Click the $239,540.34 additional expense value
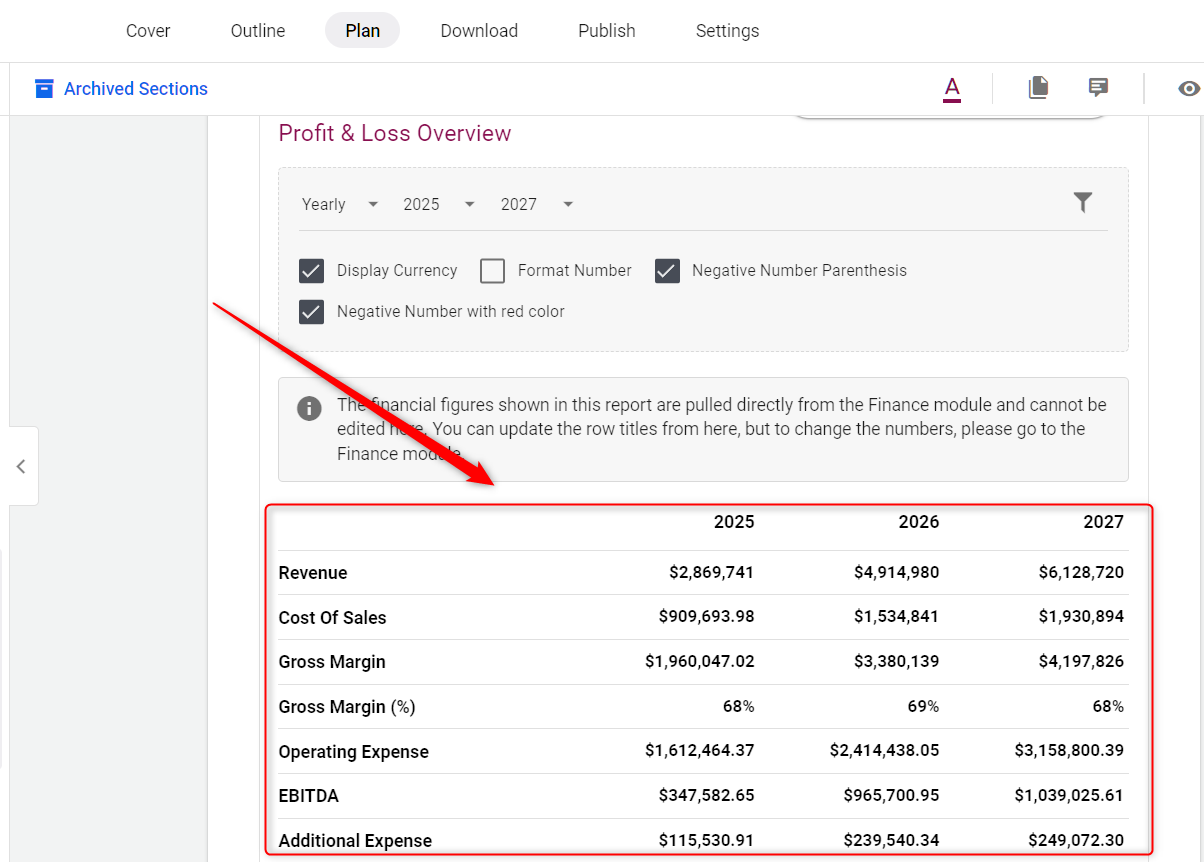The height and width of the screenshot is (862, 1204). pos(892,841)
